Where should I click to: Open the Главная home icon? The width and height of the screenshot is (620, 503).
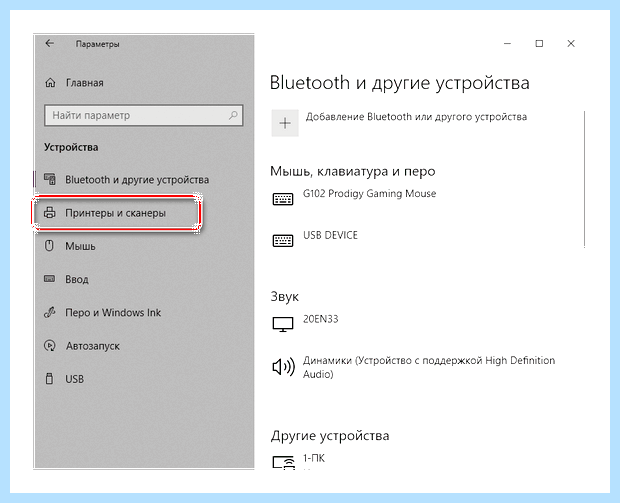click(x=50, y=83)
